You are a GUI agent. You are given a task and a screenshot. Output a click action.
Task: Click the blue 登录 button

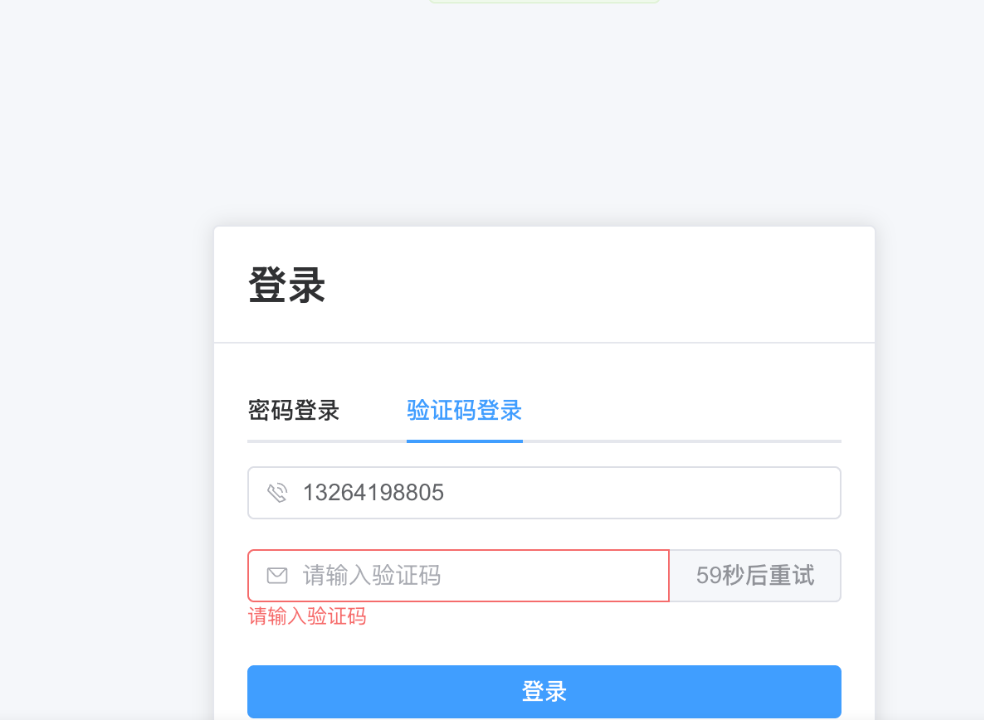544,691
